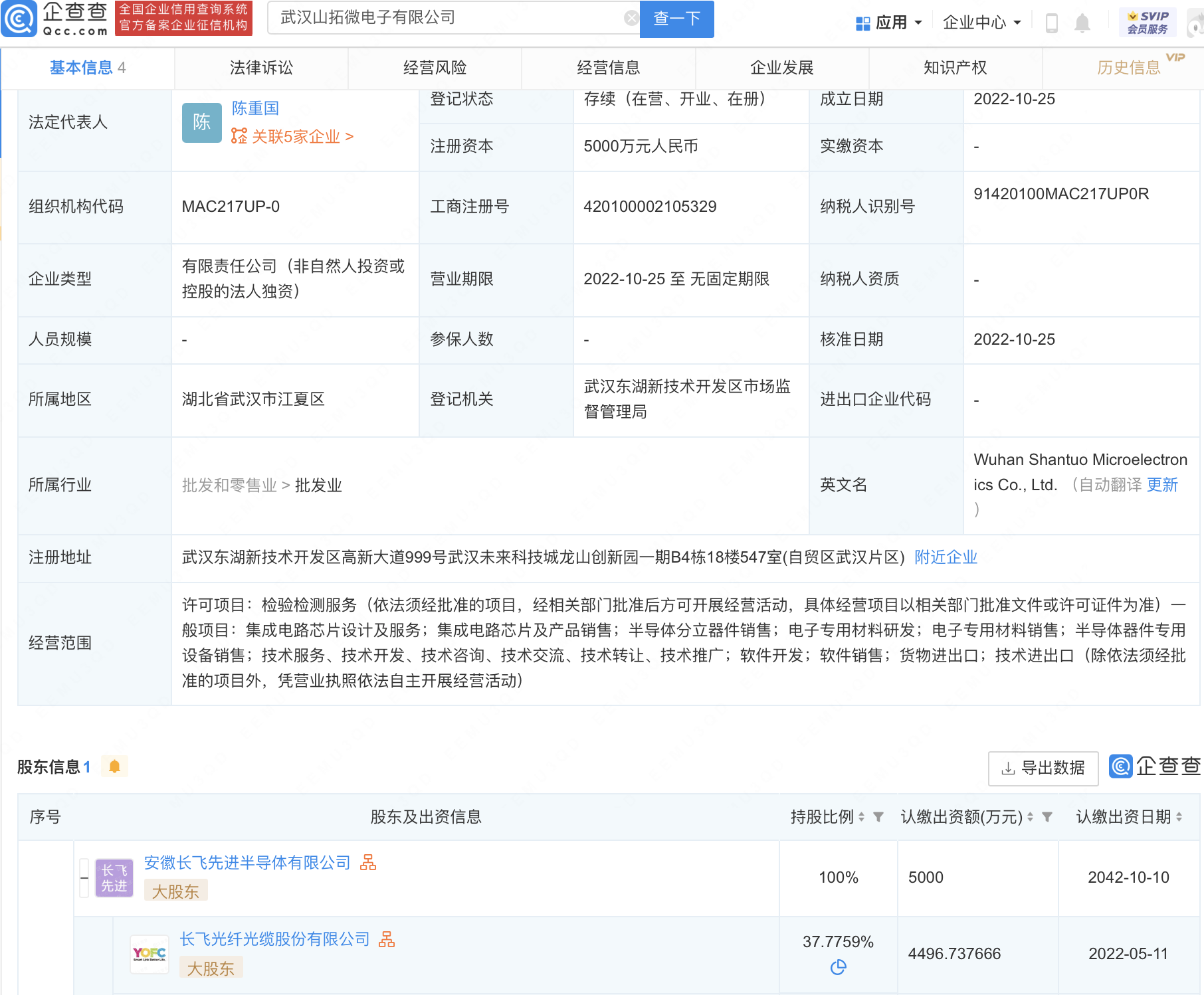Screen dimensions: 1204x995
Task: Click subscribed amount 4496.737666
Action: pyautogui.click(x=954, y=954)
